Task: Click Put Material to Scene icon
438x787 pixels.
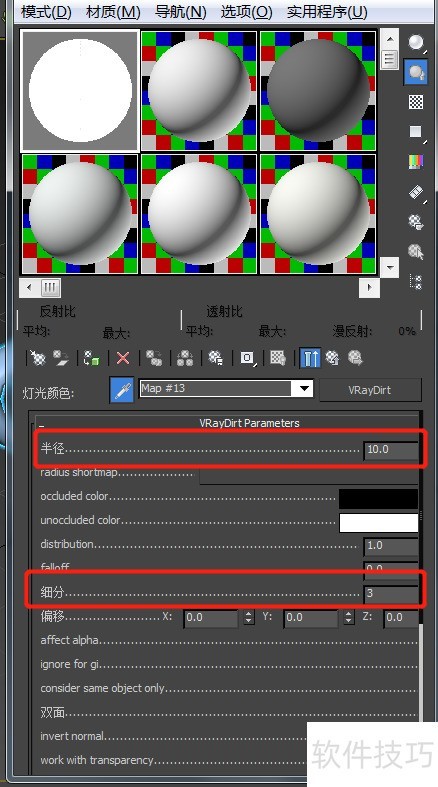Action: (61, 358)
